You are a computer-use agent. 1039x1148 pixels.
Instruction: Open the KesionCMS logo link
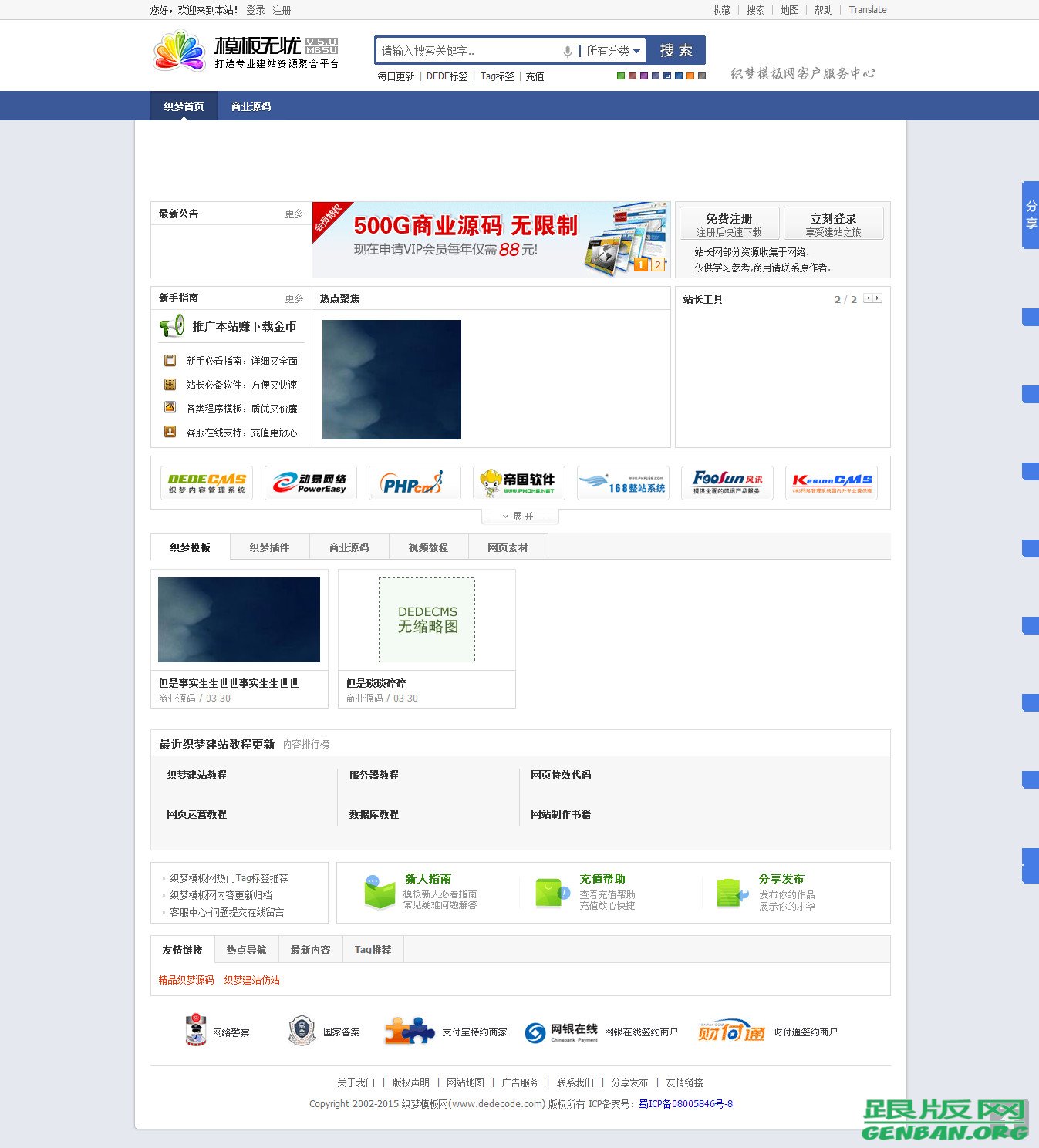[x=831, y=483]
